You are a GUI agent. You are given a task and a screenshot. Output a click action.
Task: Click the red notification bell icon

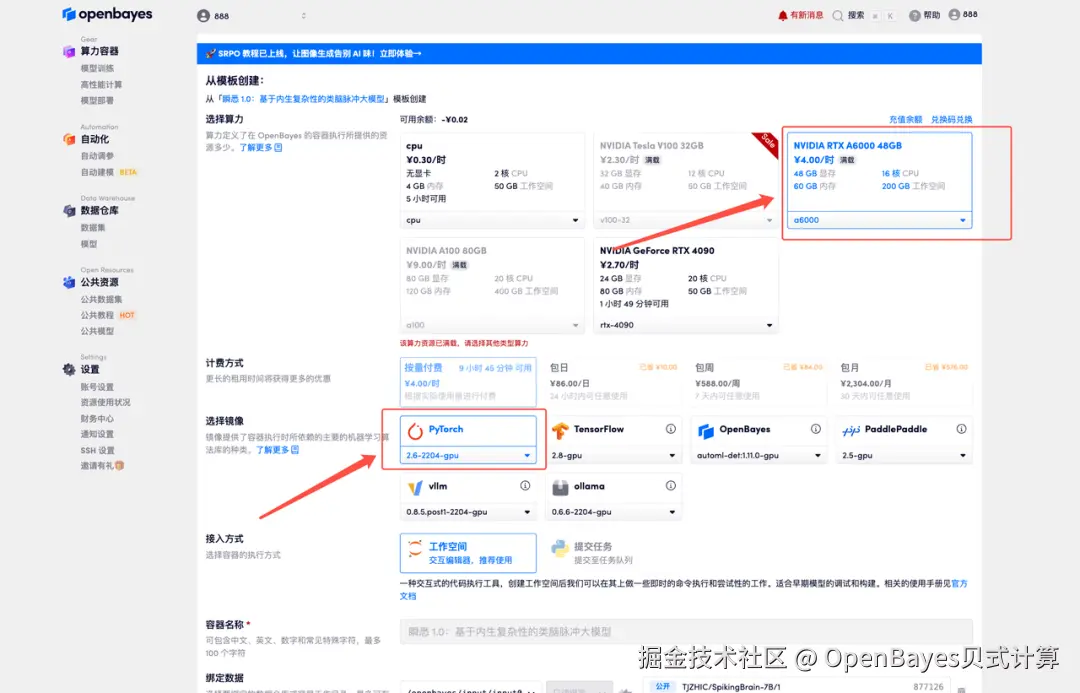[x=782, y=15]
